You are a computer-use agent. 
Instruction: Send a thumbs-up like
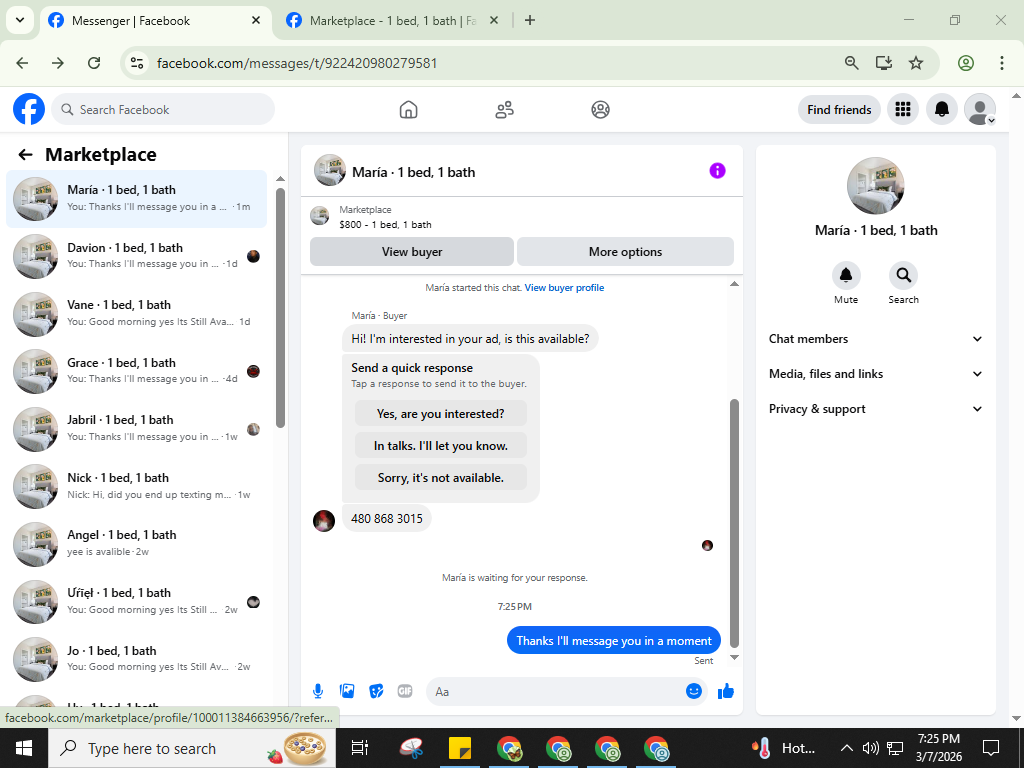(x=726, y=691)
